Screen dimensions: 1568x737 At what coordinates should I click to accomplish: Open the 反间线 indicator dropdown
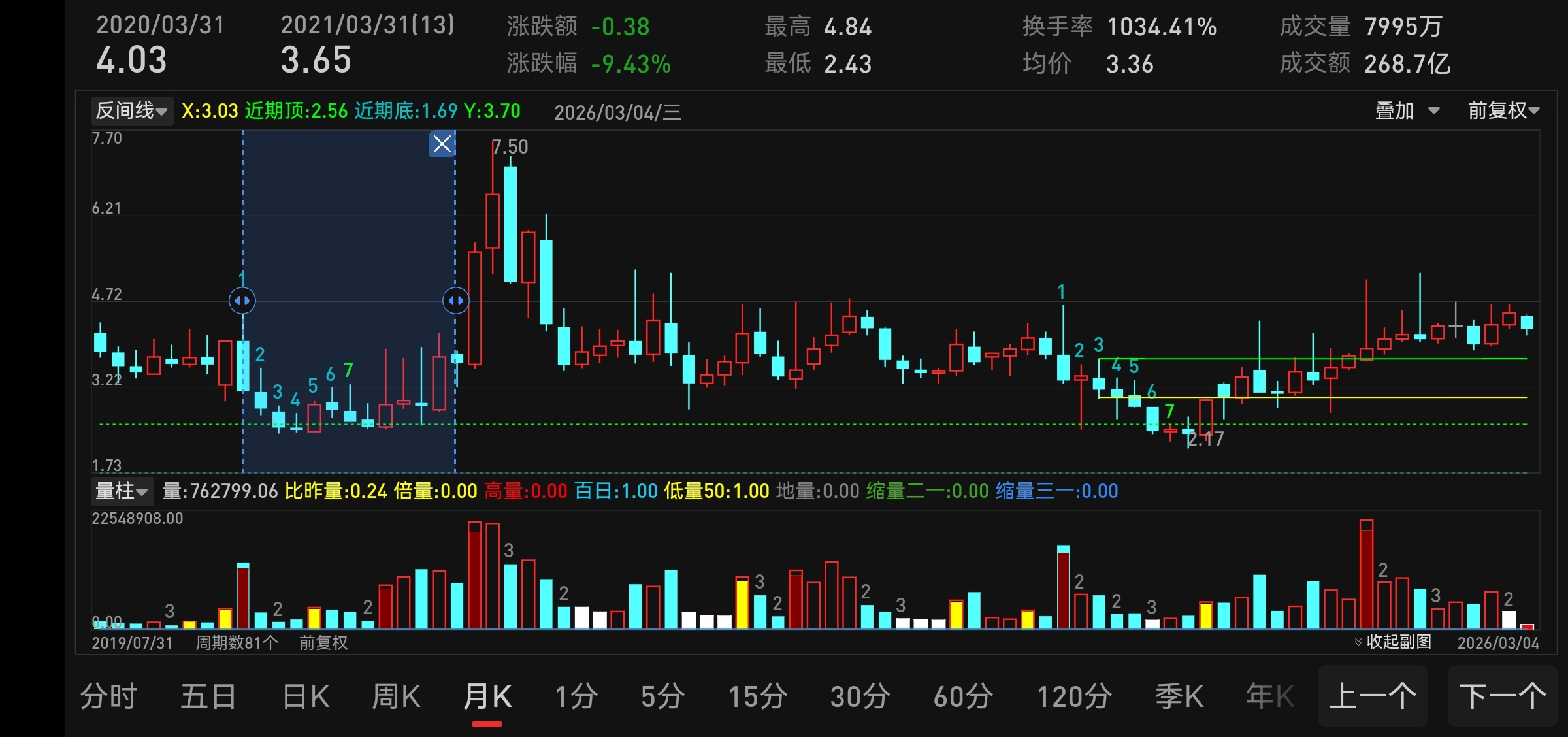click(x=131, y=111)
